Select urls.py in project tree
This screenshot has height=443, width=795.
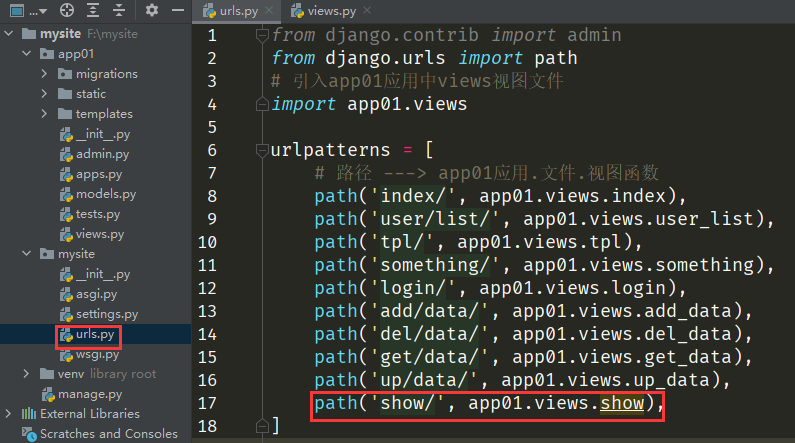pos(95,335)
